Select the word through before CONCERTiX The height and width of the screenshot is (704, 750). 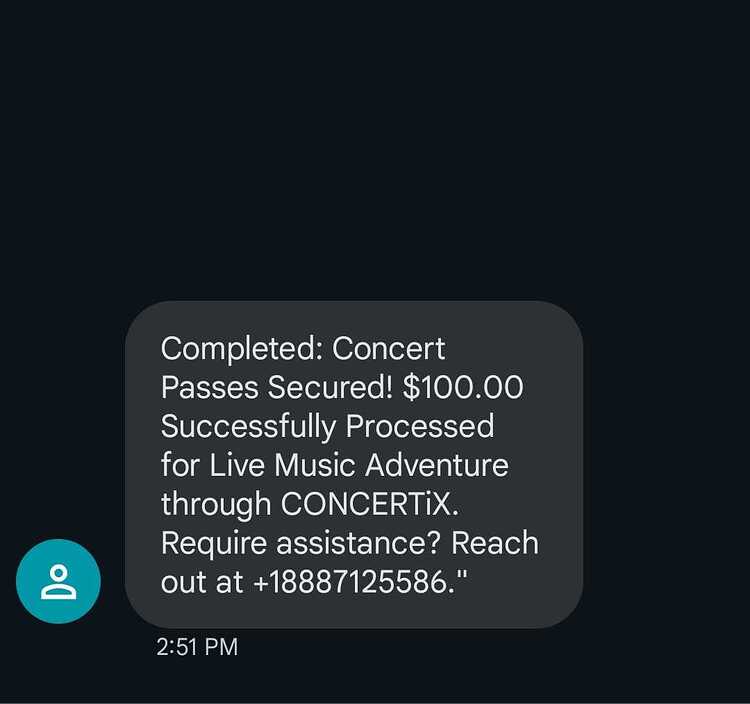(x=216, y=505)
